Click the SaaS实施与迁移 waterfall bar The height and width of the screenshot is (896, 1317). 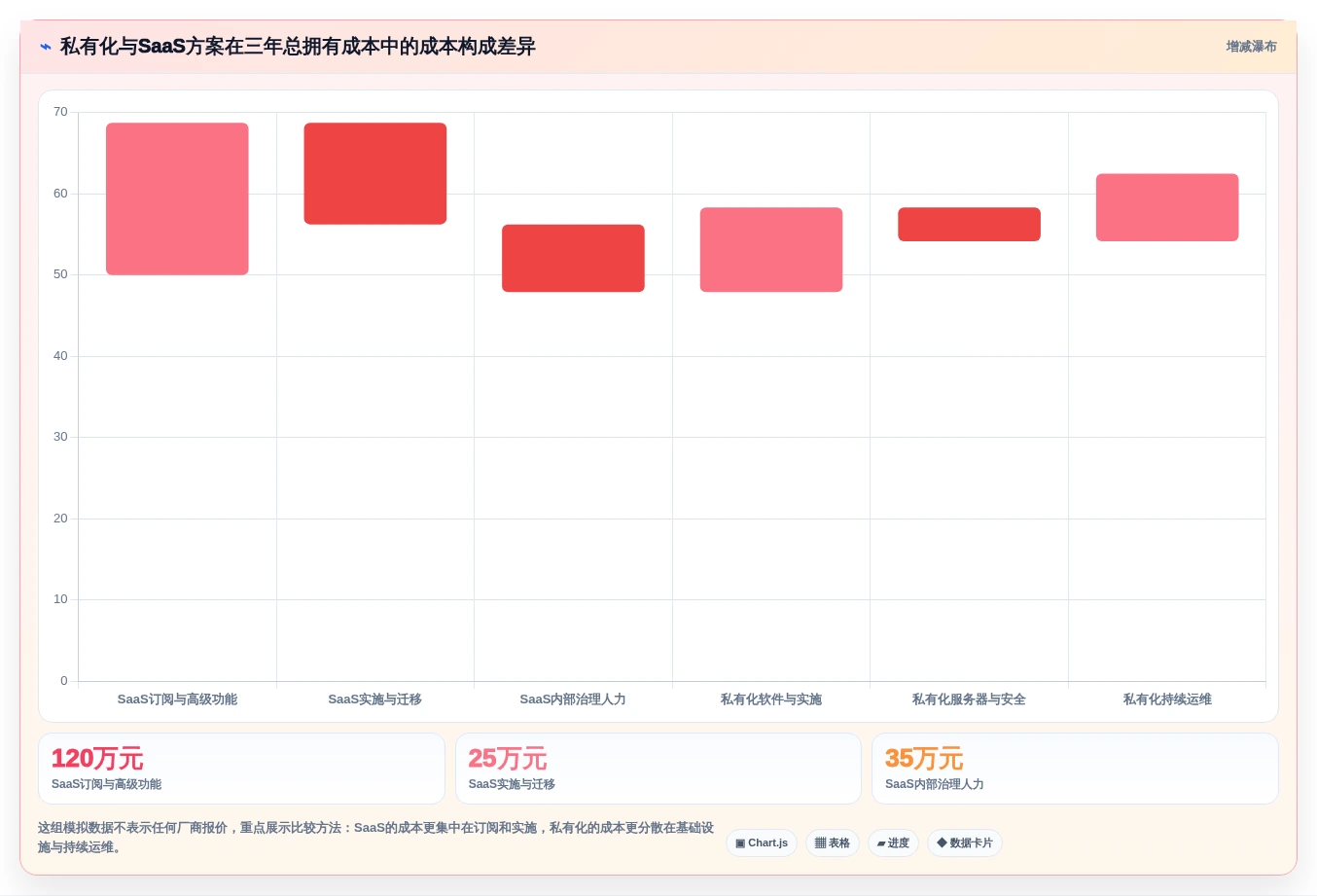click(x=375, y=173)
